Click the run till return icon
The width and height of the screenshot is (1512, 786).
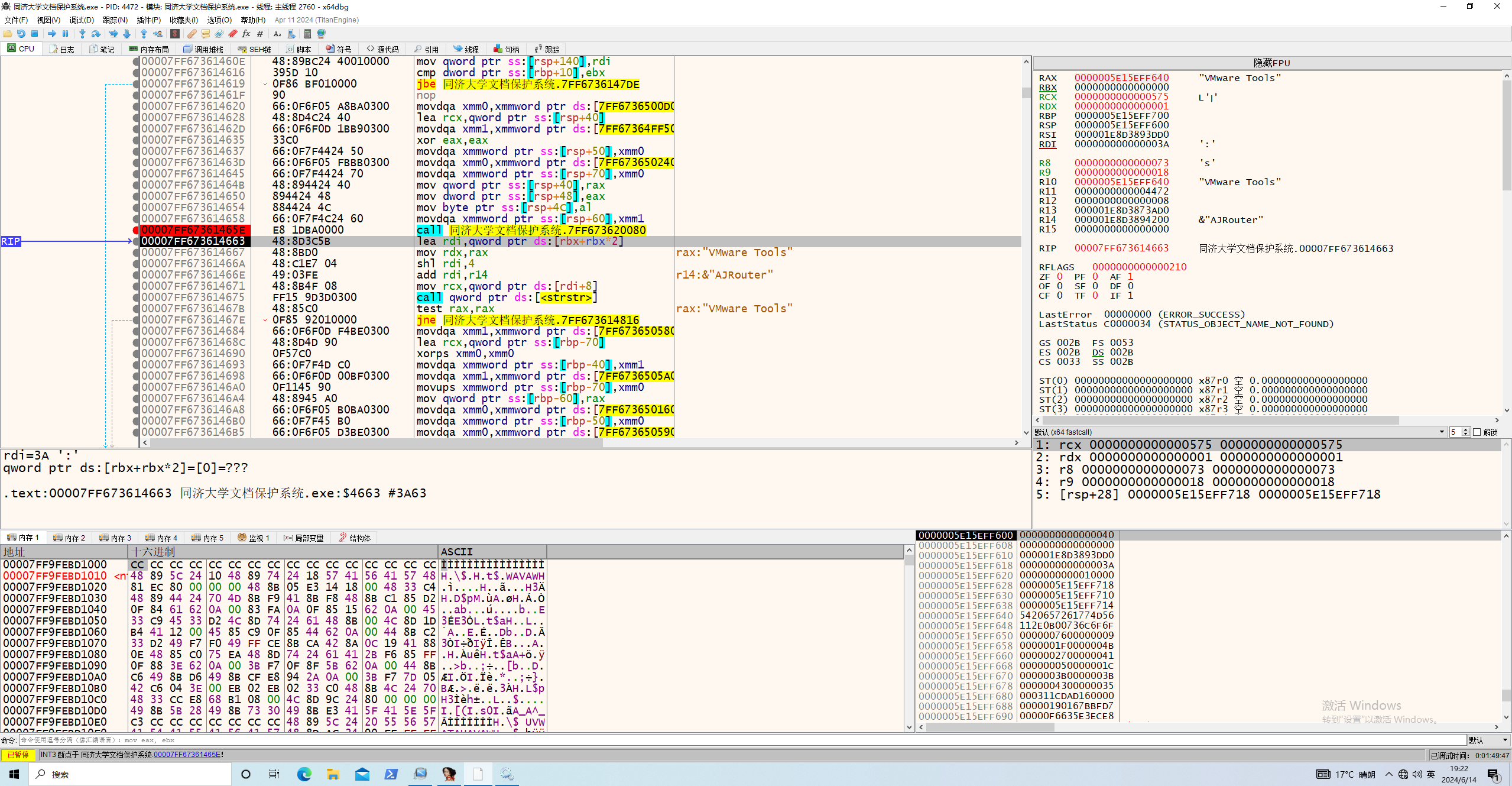(x=144, y=34)
